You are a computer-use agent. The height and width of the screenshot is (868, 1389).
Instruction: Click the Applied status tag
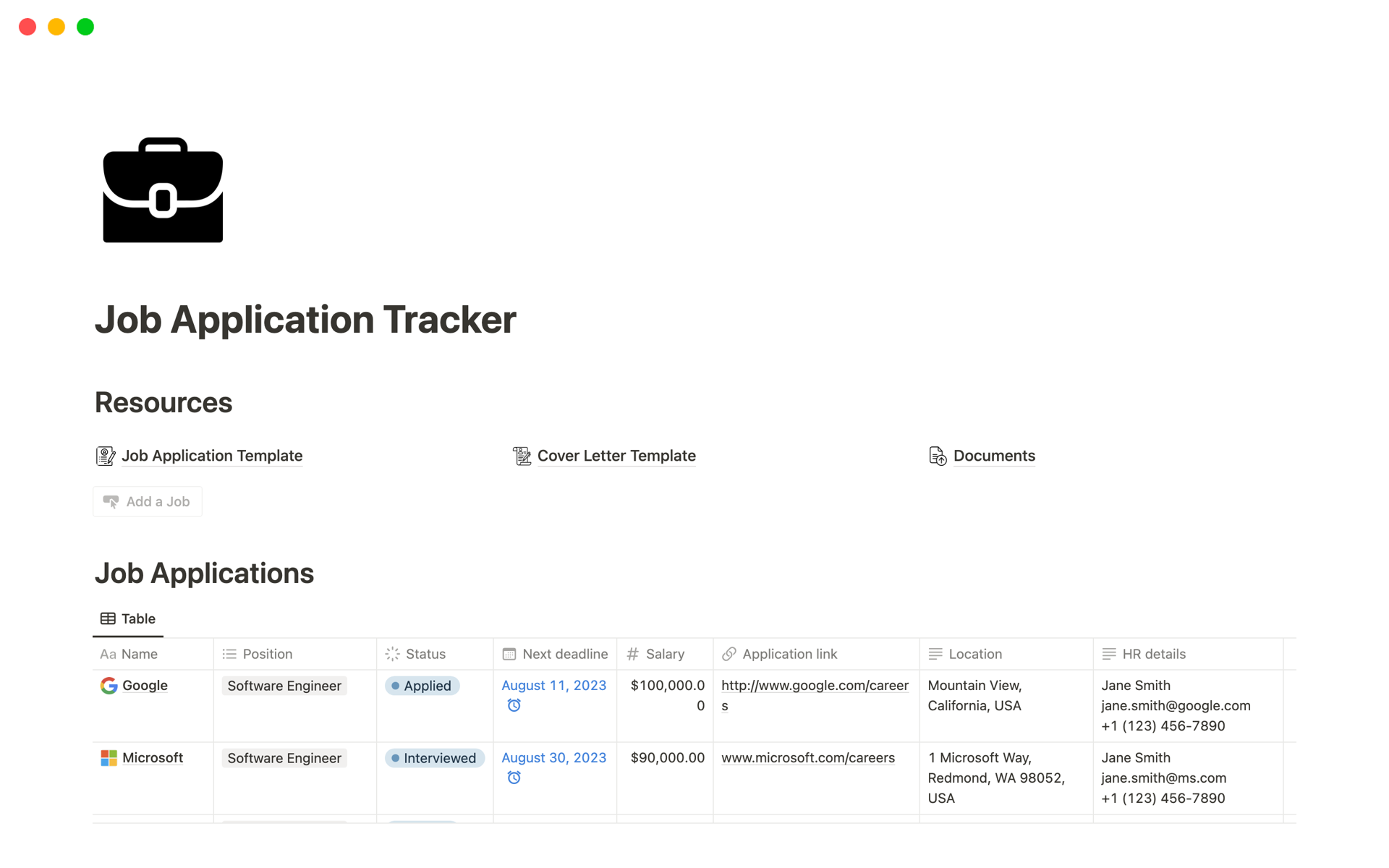coord(422,686)
